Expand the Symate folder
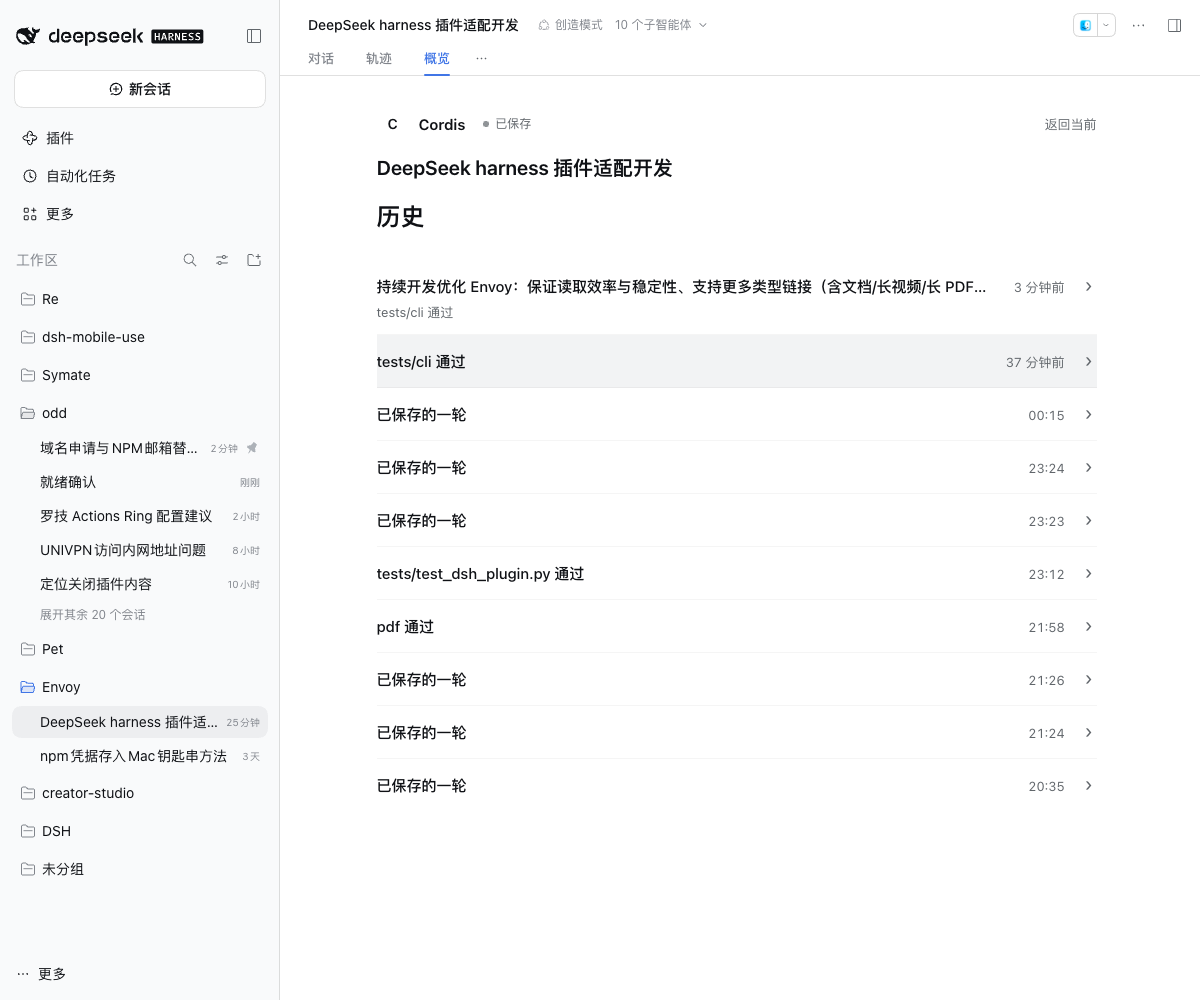1200x1000 pixels. tap(140, 375)
